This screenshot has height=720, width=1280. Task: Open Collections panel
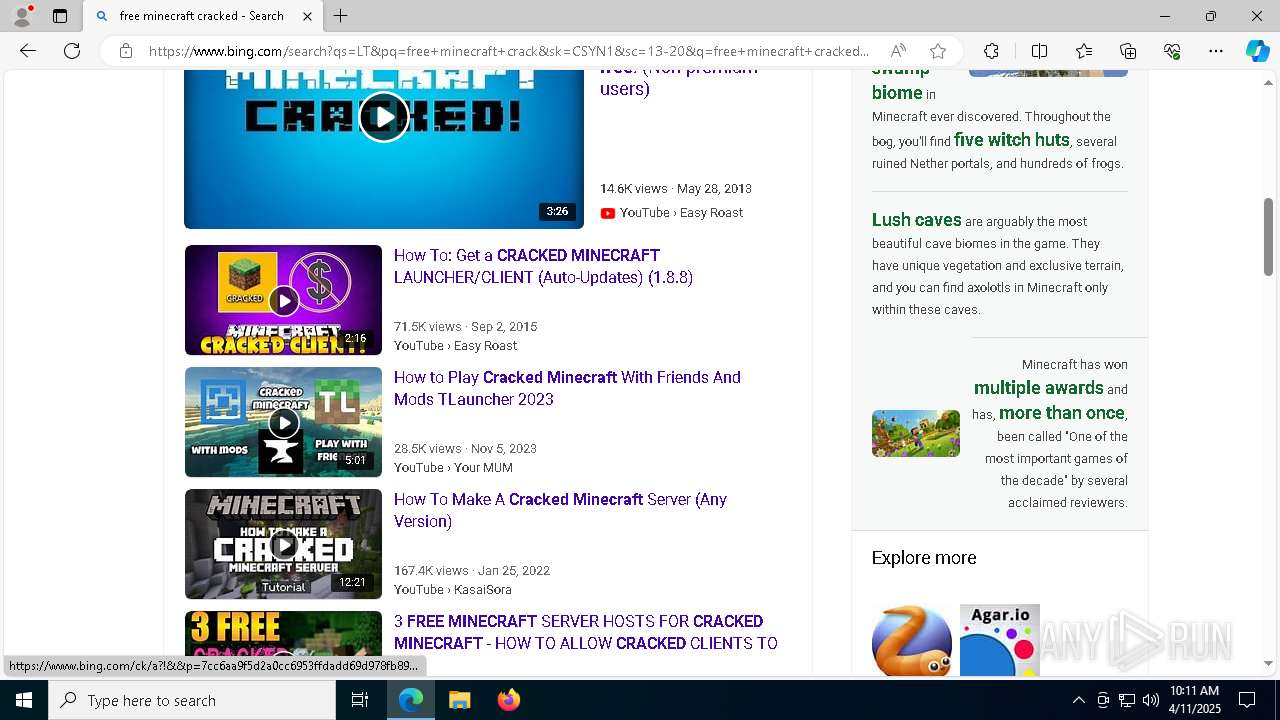(1128, 51)
